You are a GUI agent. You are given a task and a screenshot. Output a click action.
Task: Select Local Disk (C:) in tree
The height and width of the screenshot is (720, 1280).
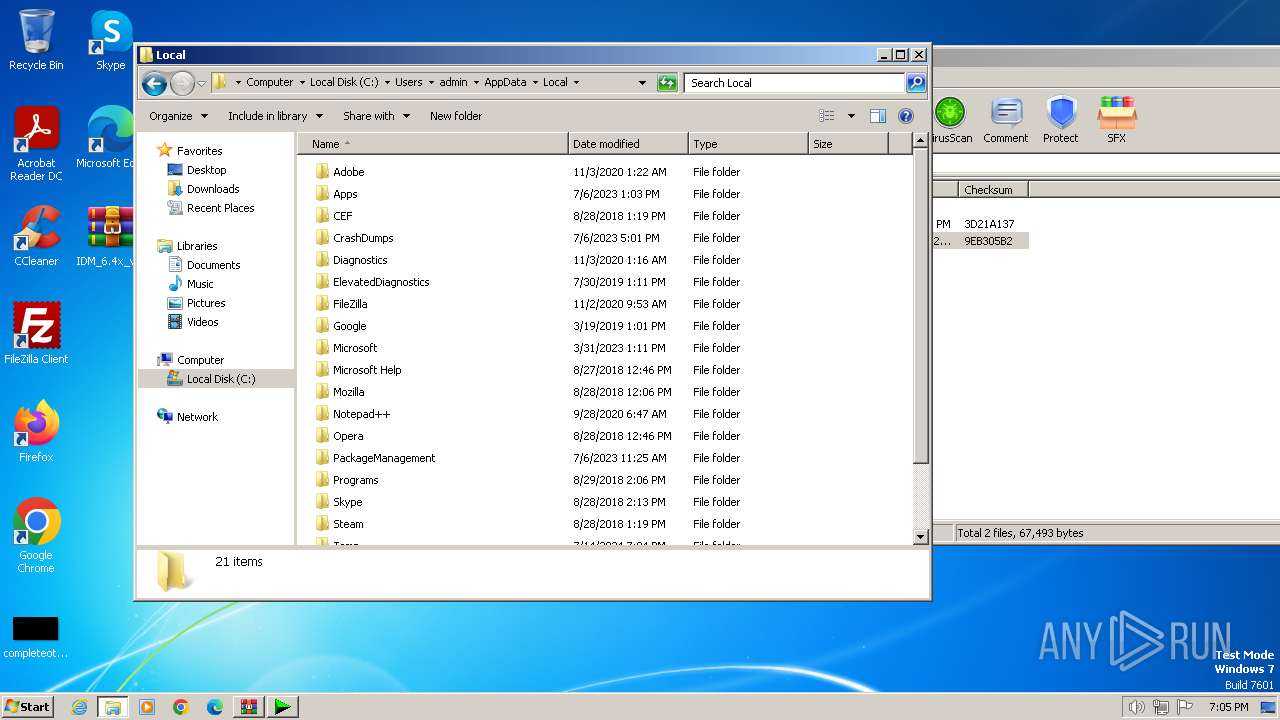point(220,379)
